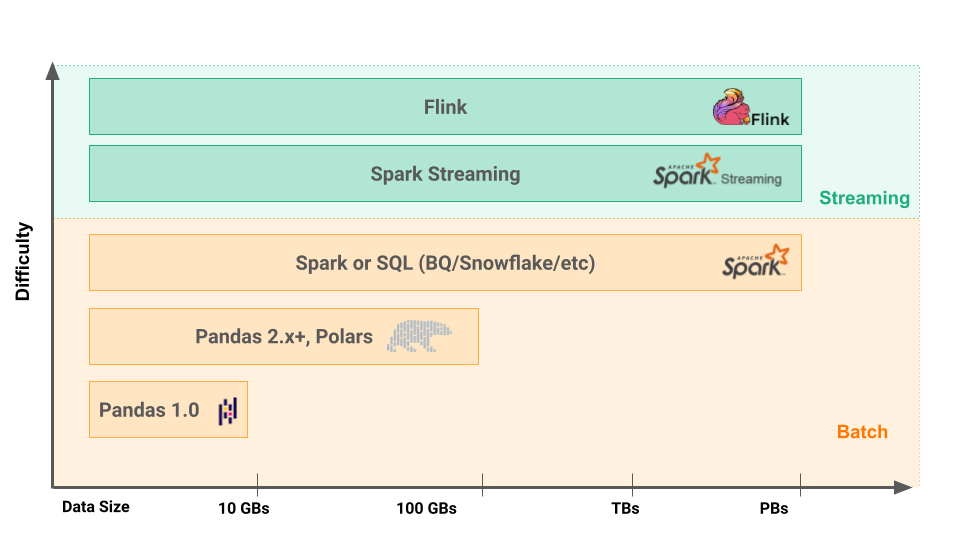Click the Pandas logo icon
The height and width of the screenshot is (540, 960).
tap(228, 410)
